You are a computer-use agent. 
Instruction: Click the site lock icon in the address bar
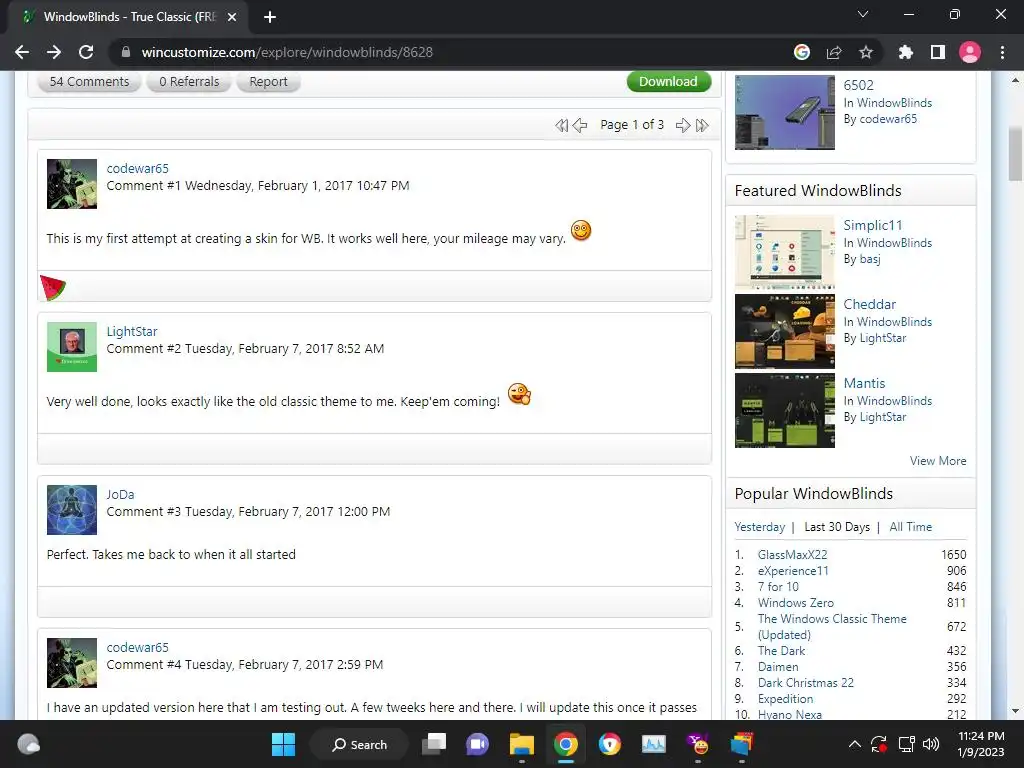coord(126,52)
